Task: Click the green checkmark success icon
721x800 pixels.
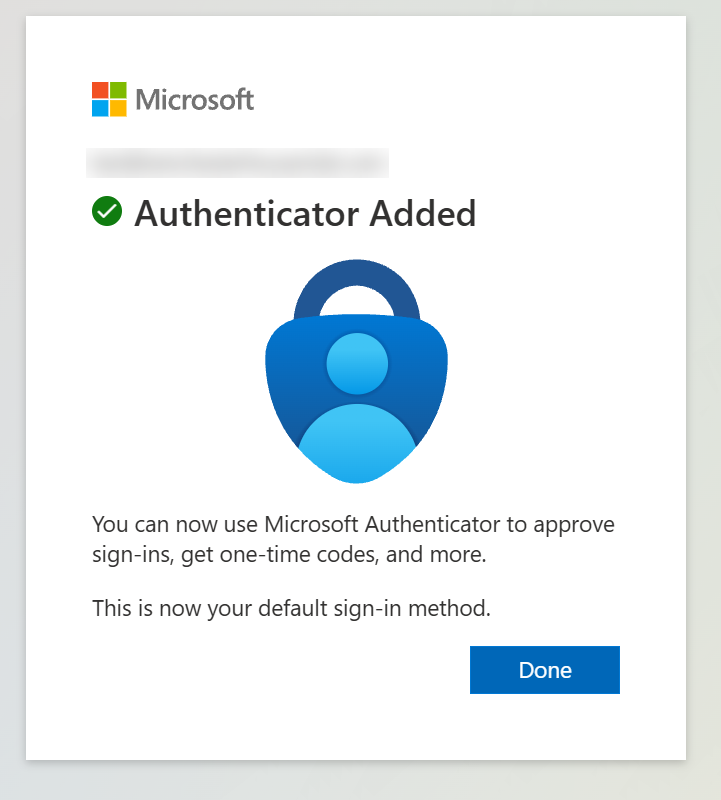Action: click(107, 211)
